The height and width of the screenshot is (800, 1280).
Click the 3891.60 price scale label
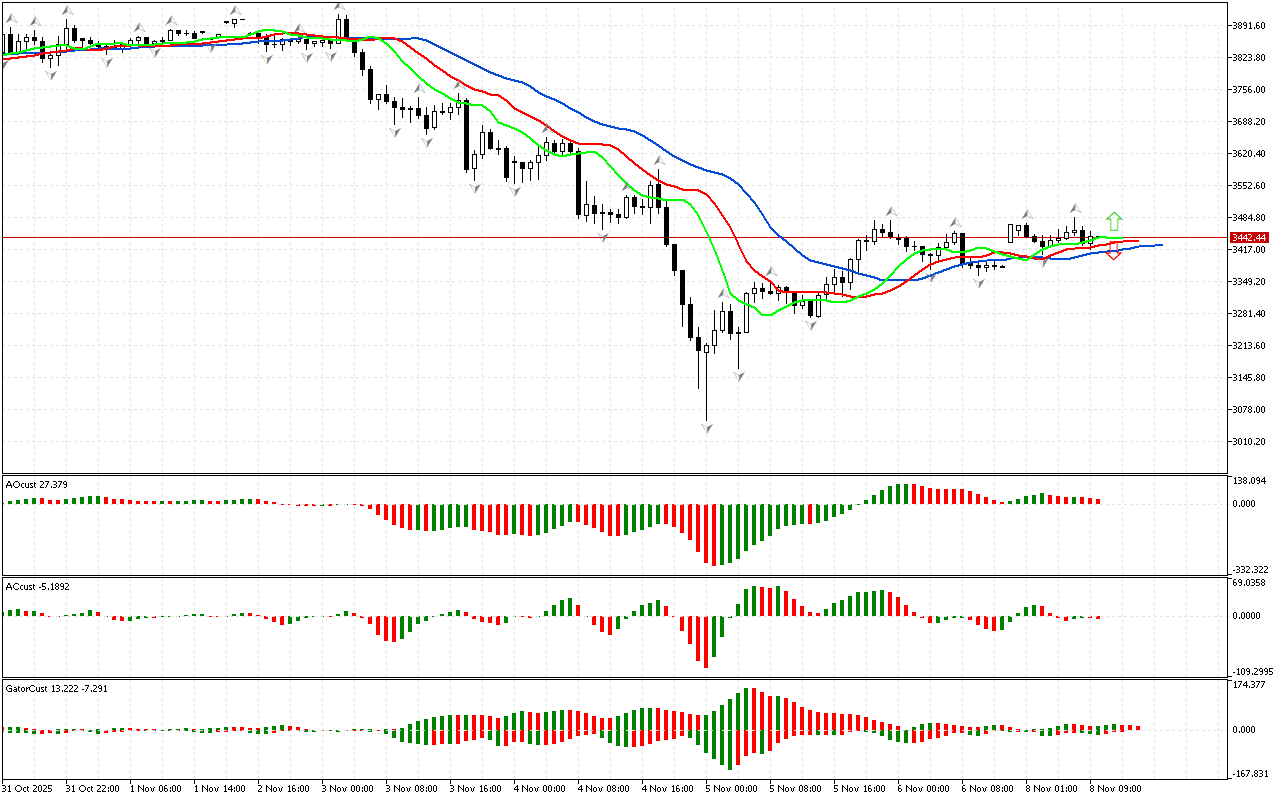(1248, 26)
